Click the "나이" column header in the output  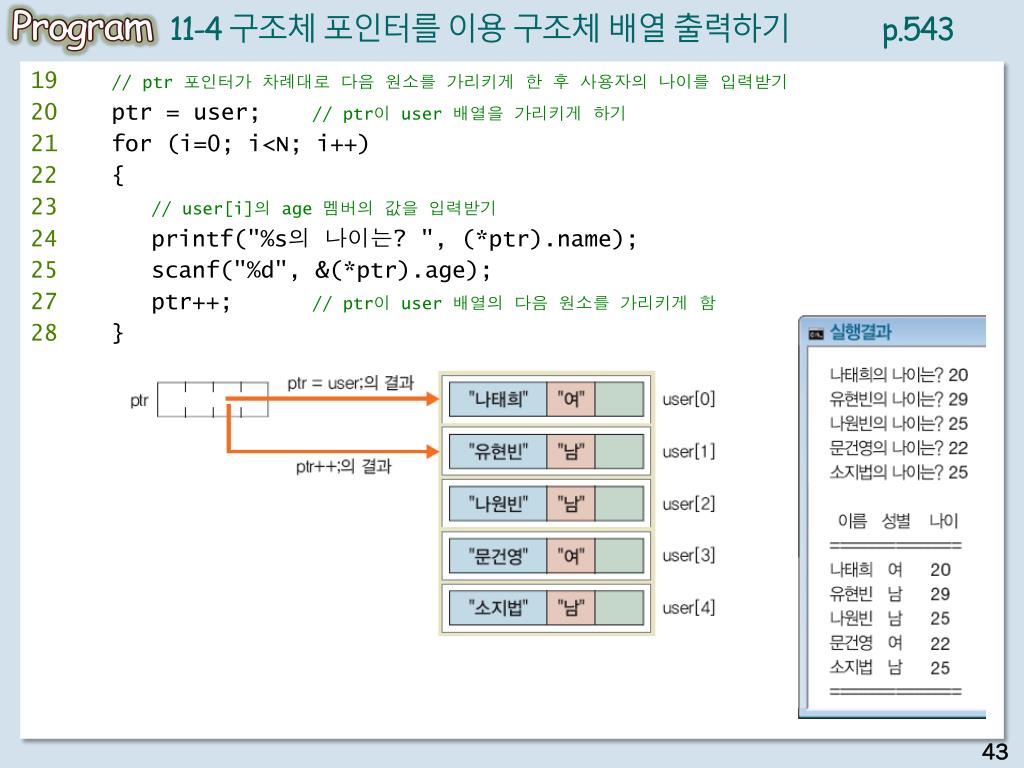click(x=944, y=521)
